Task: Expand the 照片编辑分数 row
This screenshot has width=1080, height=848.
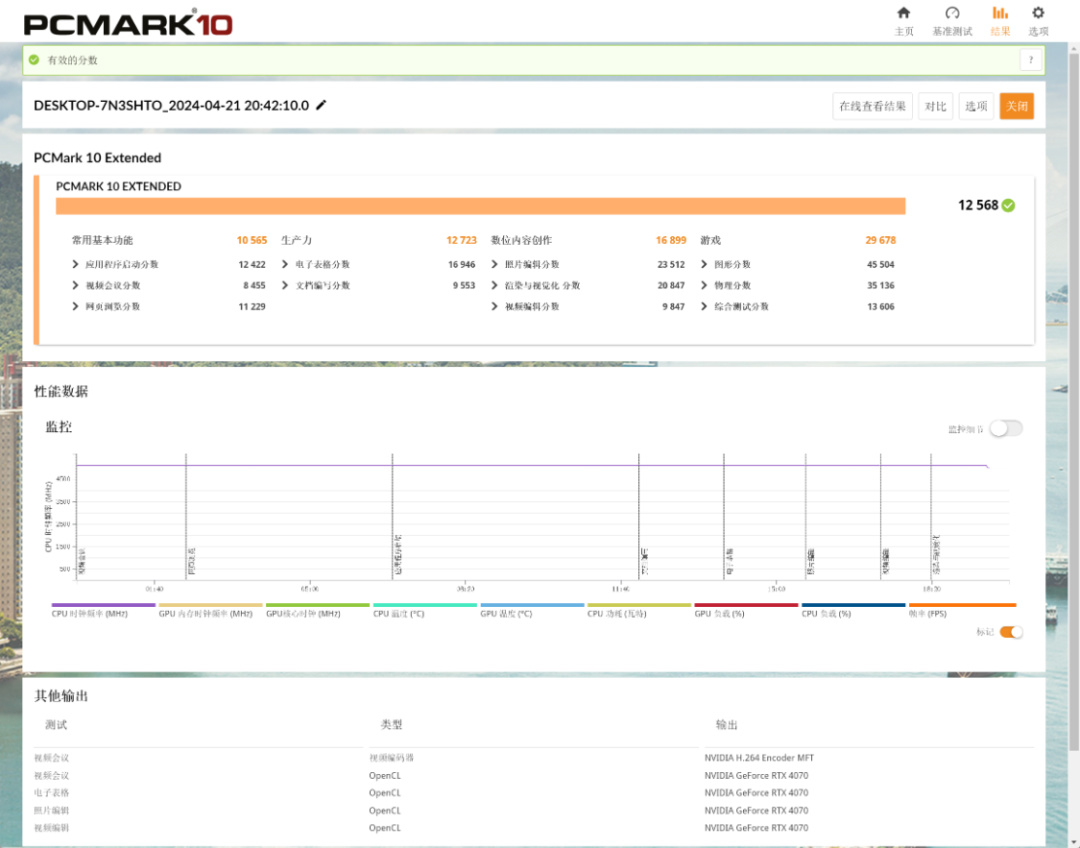Action: (494, 265)
